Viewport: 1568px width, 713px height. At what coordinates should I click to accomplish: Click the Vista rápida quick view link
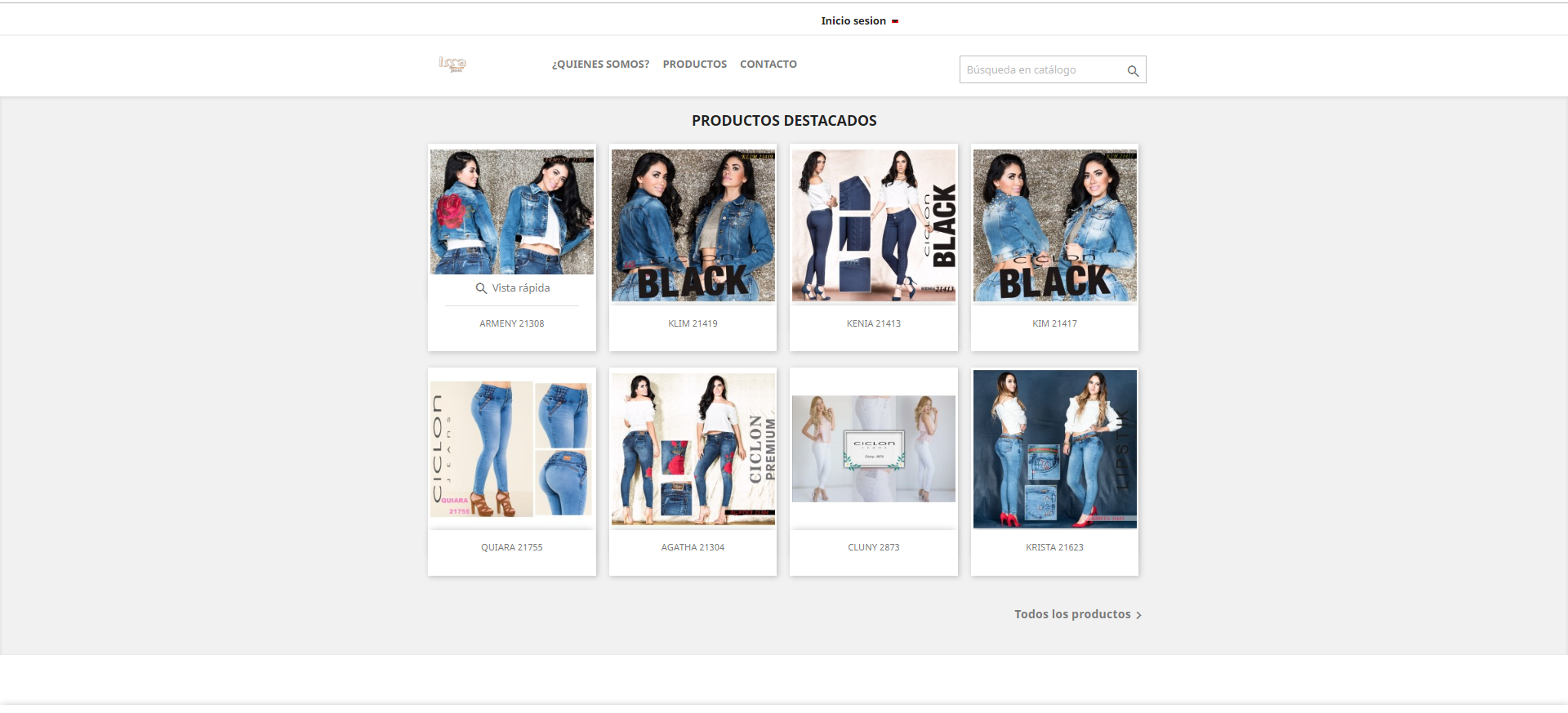[x=512, y=288]
